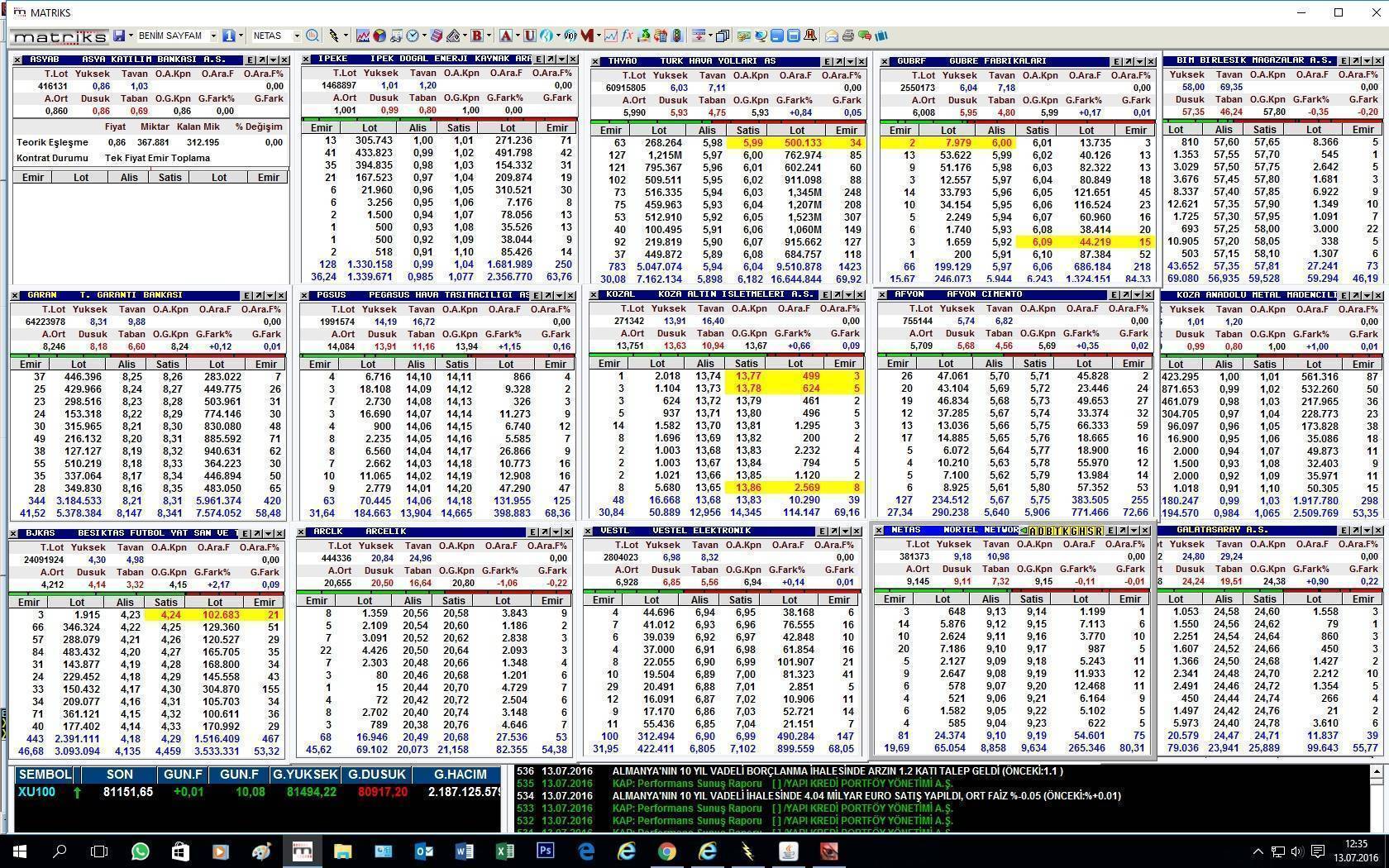1389x868 pixels.
Task: Close the ASYAB panel with its X
Action: point(284,60)
